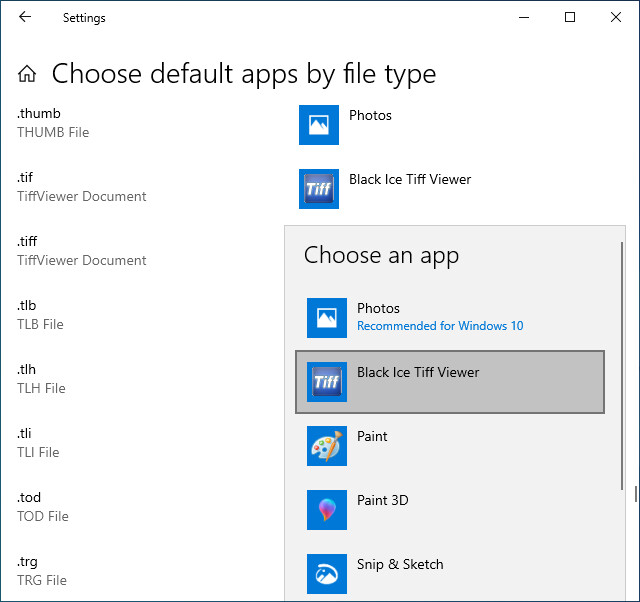
Task: Pick Paint from the app list
Action: click(450, 446)
